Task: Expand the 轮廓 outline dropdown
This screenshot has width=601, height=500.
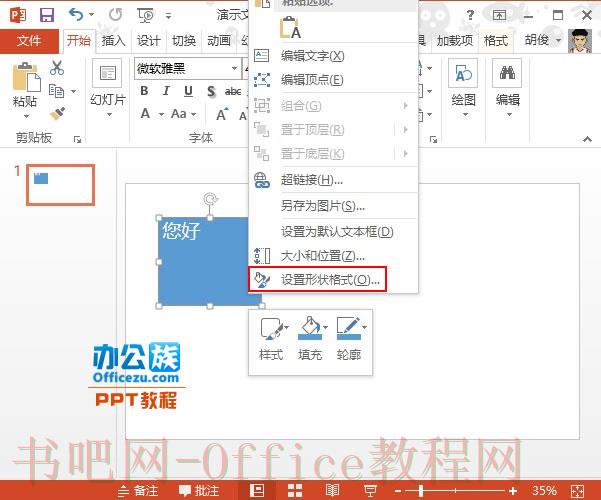Action: click(x=365, y=327)
